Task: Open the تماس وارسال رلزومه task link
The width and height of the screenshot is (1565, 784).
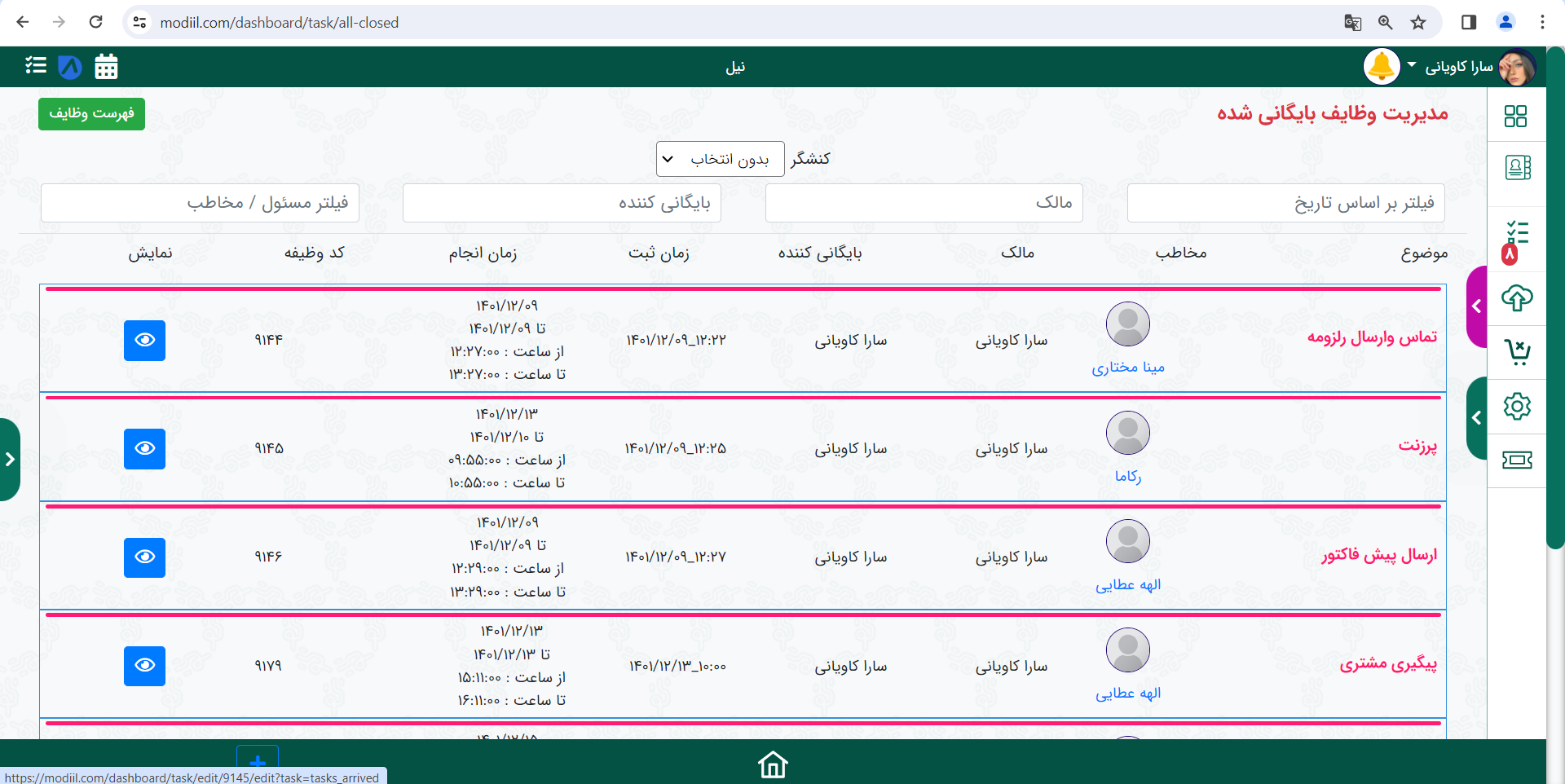Action: click(x=1372, y=337)
